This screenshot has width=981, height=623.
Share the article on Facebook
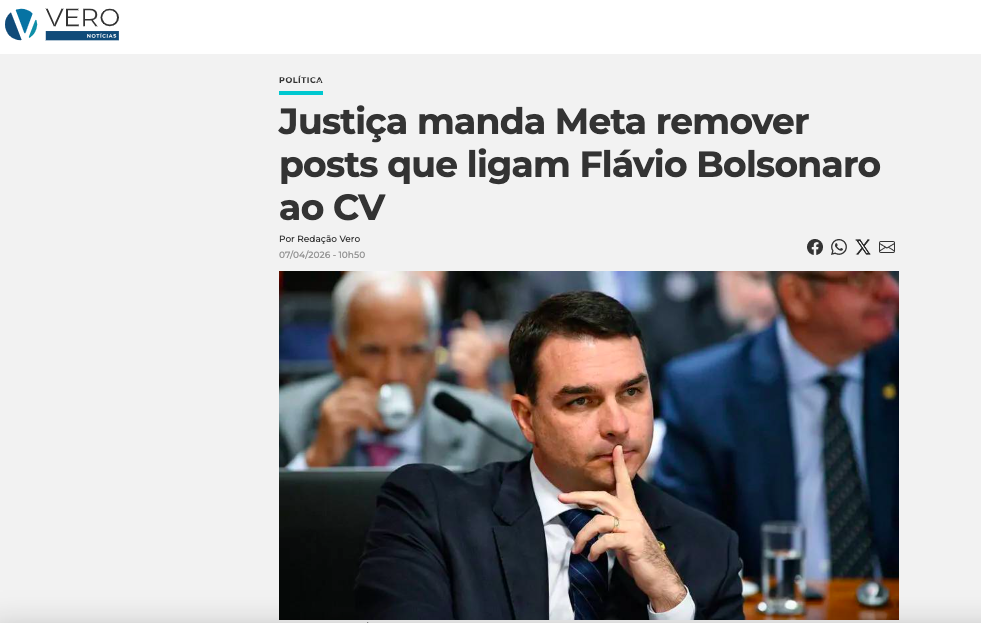coord(815,247)
